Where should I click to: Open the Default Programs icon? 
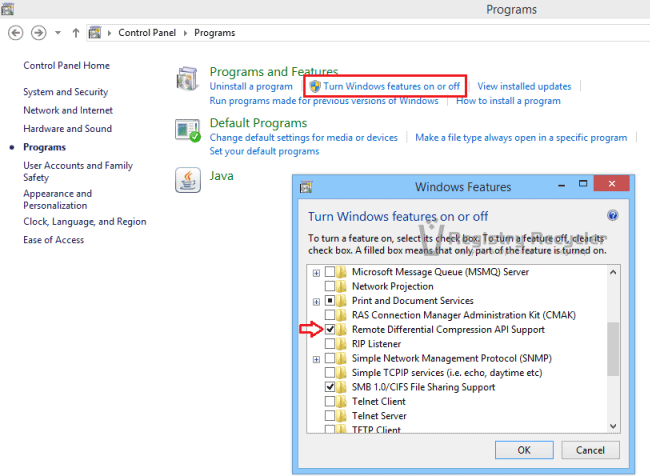click(187, 130)
